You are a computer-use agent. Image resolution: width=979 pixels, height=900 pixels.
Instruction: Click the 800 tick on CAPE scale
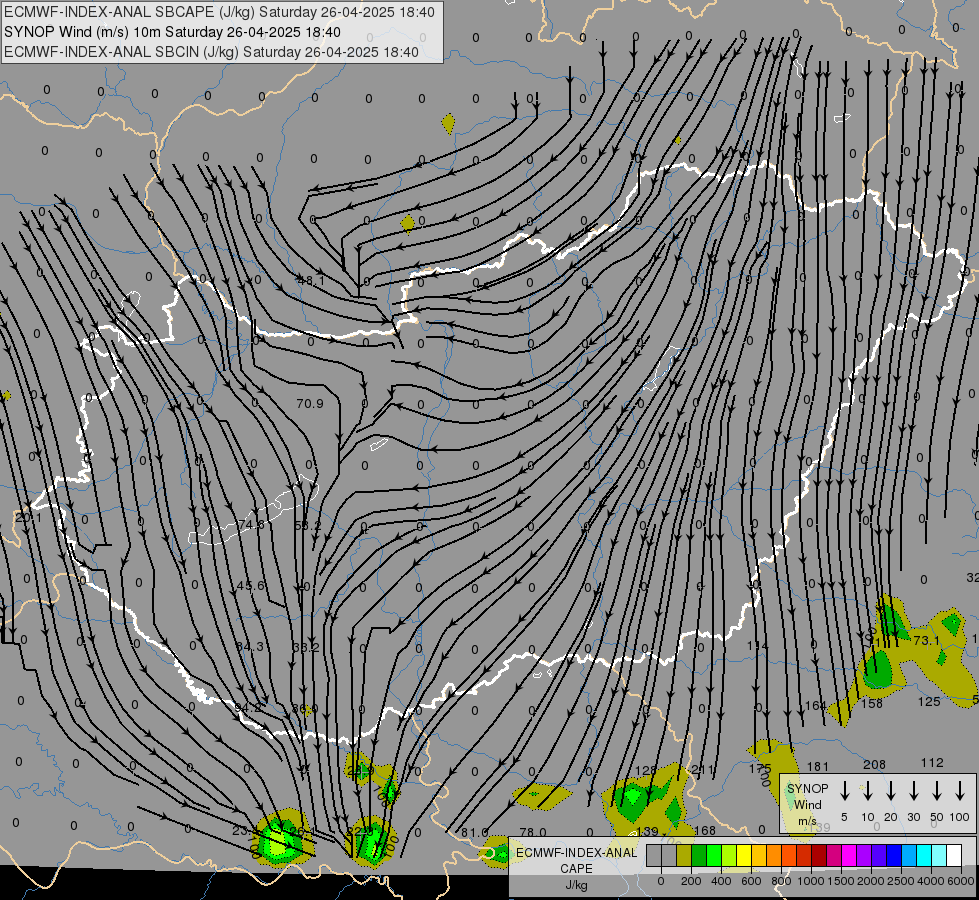[781, 881]
